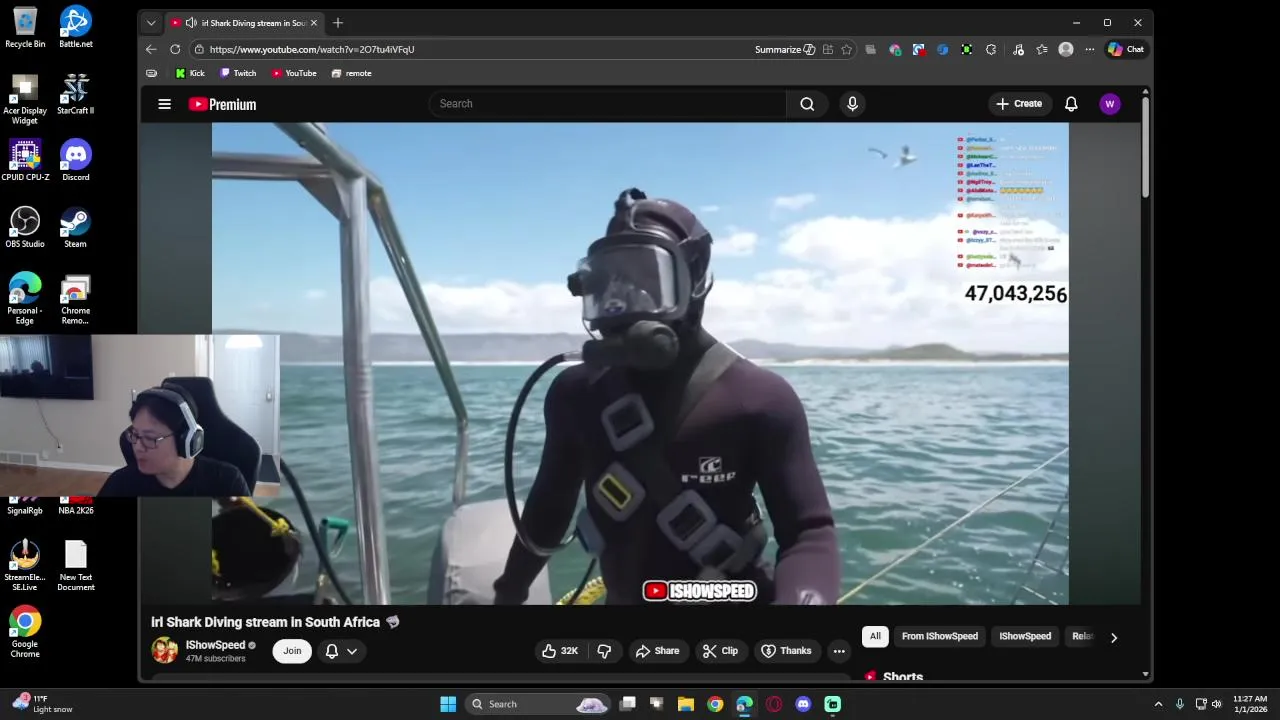Show hidden system tray icons chevron
The height and width of the screenshot is (720, 1280).
1158,704
